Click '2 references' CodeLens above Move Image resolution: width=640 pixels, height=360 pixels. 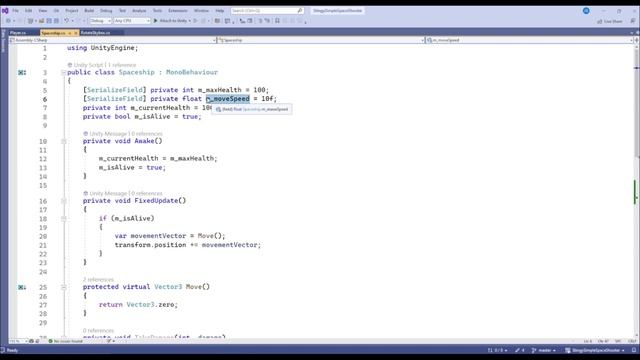click(98, 280)
